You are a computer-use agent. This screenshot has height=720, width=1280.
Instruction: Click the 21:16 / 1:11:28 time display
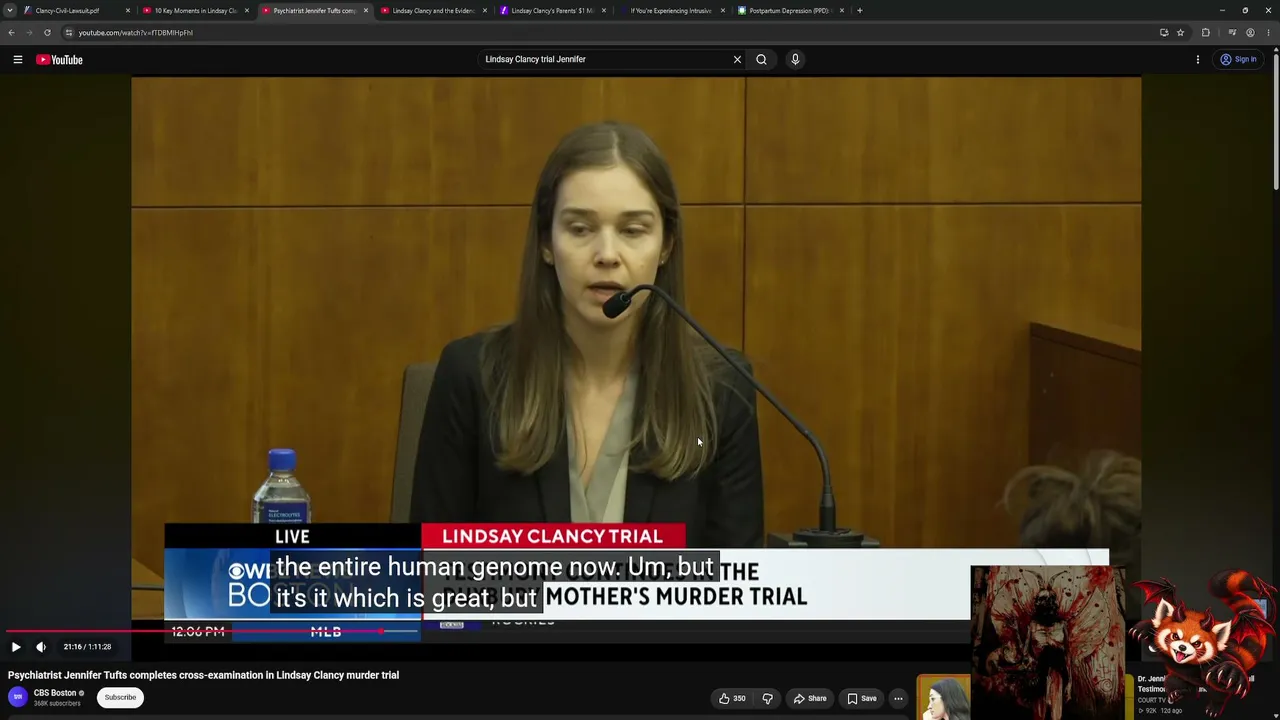[x=87, y=647]
